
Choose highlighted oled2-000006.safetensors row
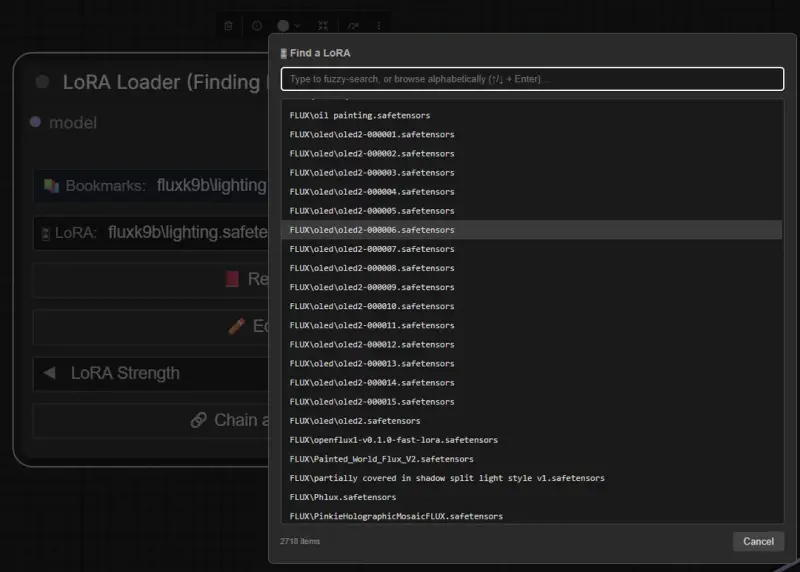click(x=532, y=230)
